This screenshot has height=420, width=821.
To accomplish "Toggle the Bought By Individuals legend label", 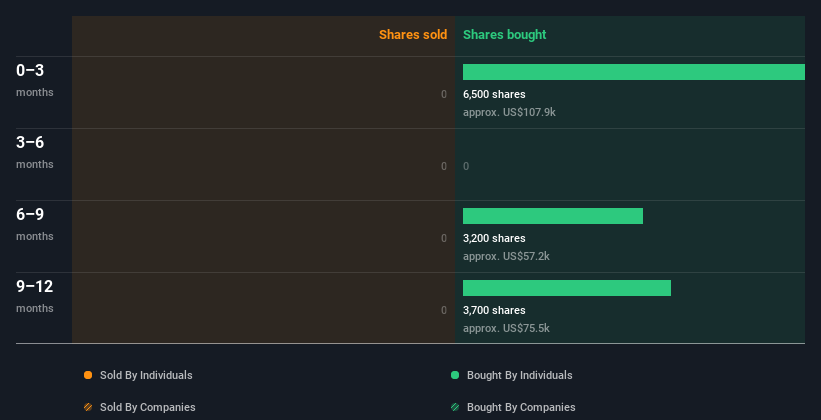I will 519,375.
